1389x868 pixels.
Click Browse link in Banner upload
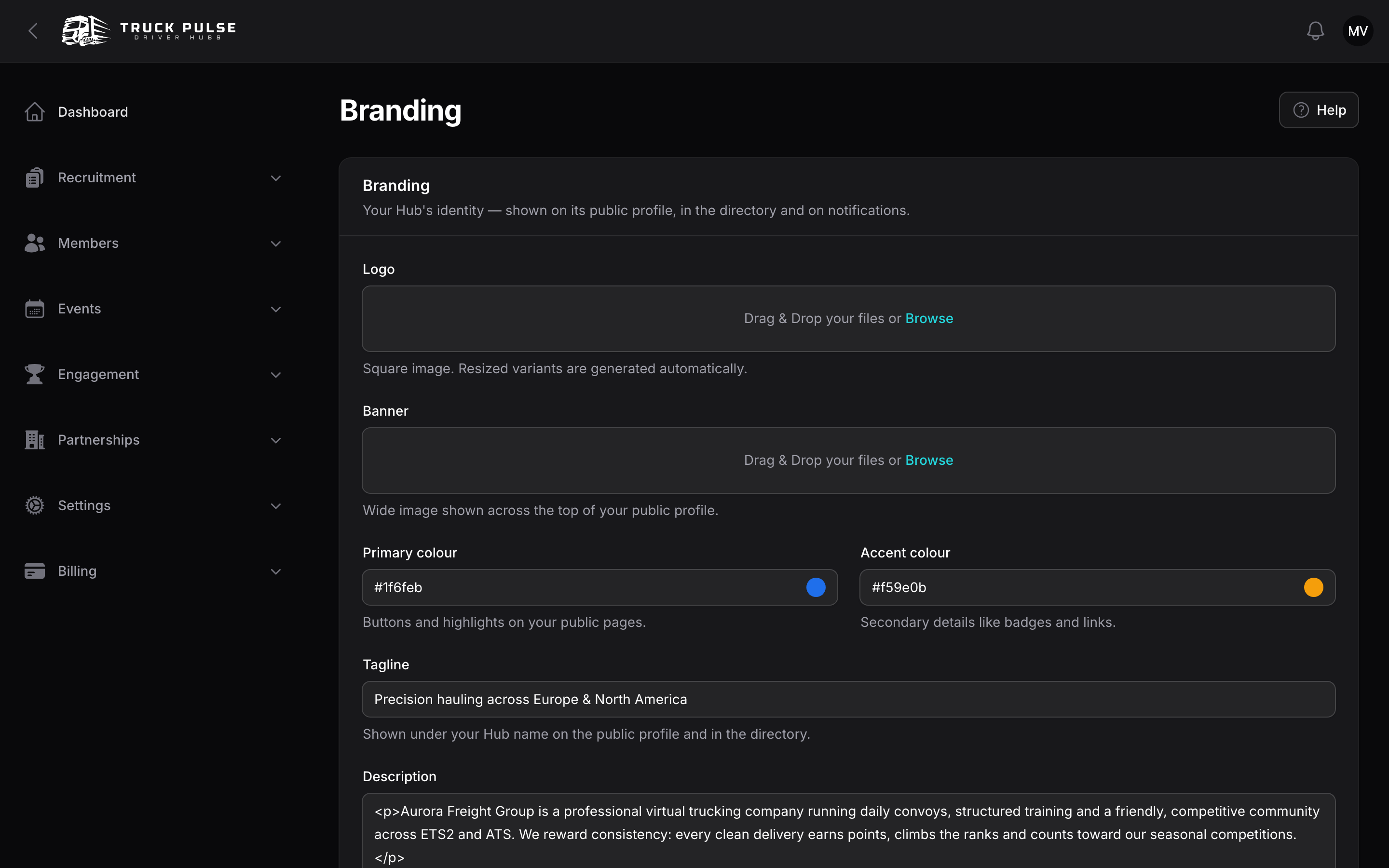pos(929,460)
